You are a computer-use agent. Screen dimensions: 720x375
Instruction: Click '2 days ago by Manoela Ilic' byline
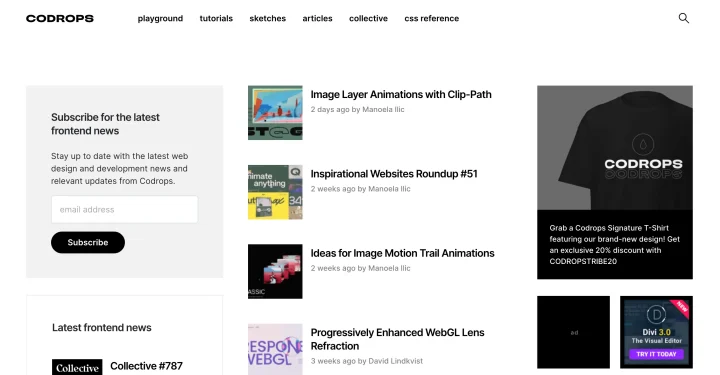pyautogui.click(x=357, y=110)
